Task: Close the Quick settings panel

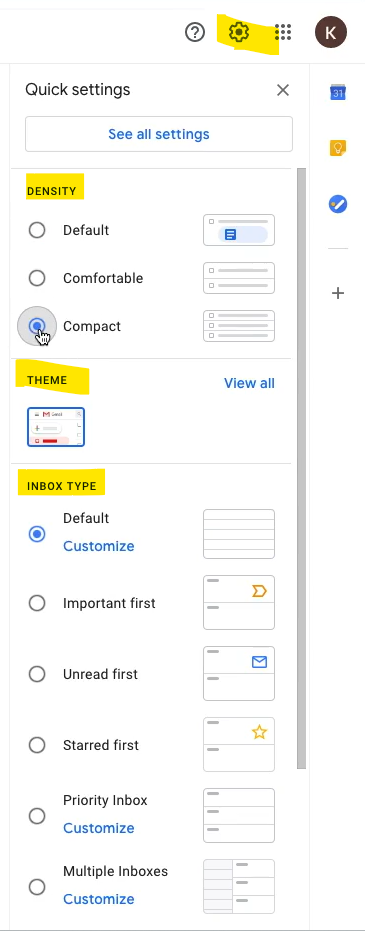Action: [283, 90]
